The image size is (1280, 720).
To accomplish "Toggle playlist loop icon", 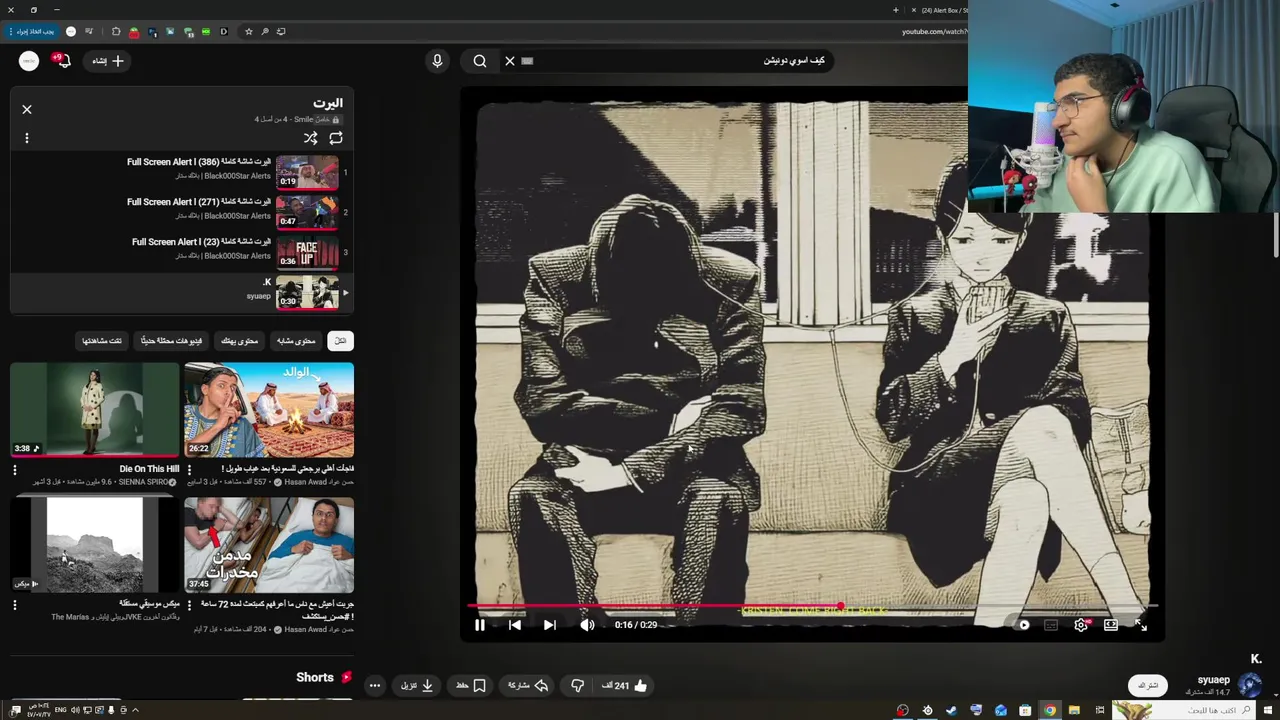I will [336, 138].
